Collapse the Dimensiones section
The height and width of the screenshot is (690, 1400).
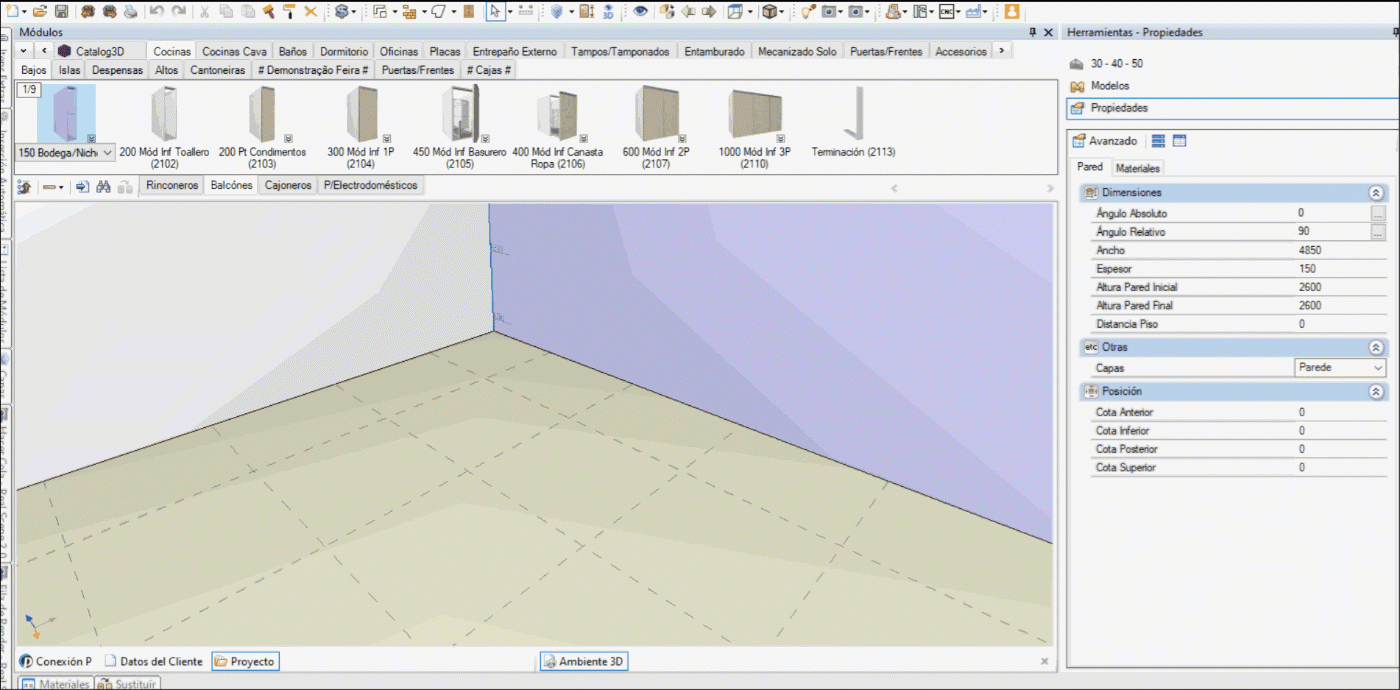point(1376,192)
